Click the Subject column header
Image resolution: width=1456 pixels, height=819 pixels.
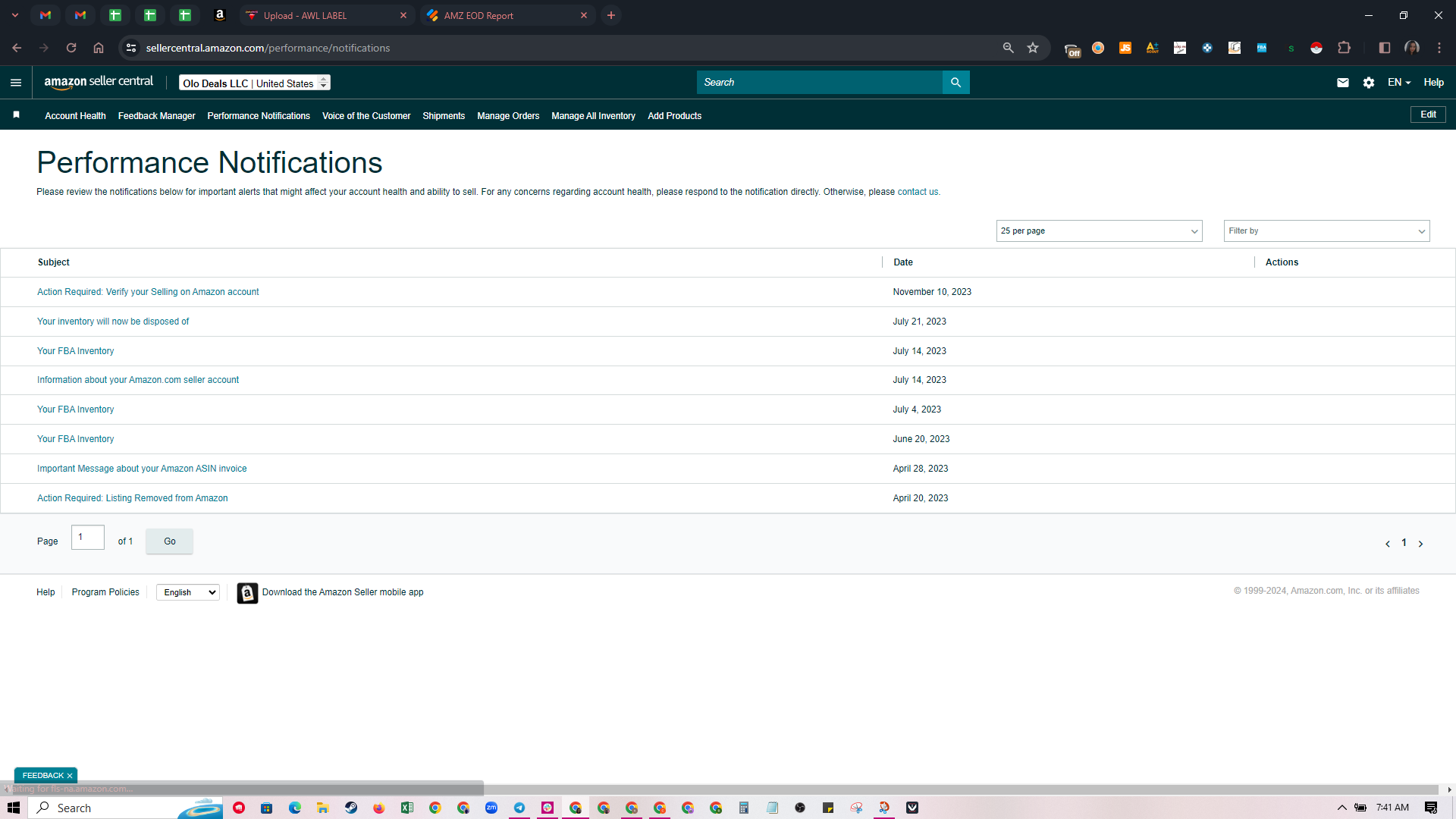54,262
